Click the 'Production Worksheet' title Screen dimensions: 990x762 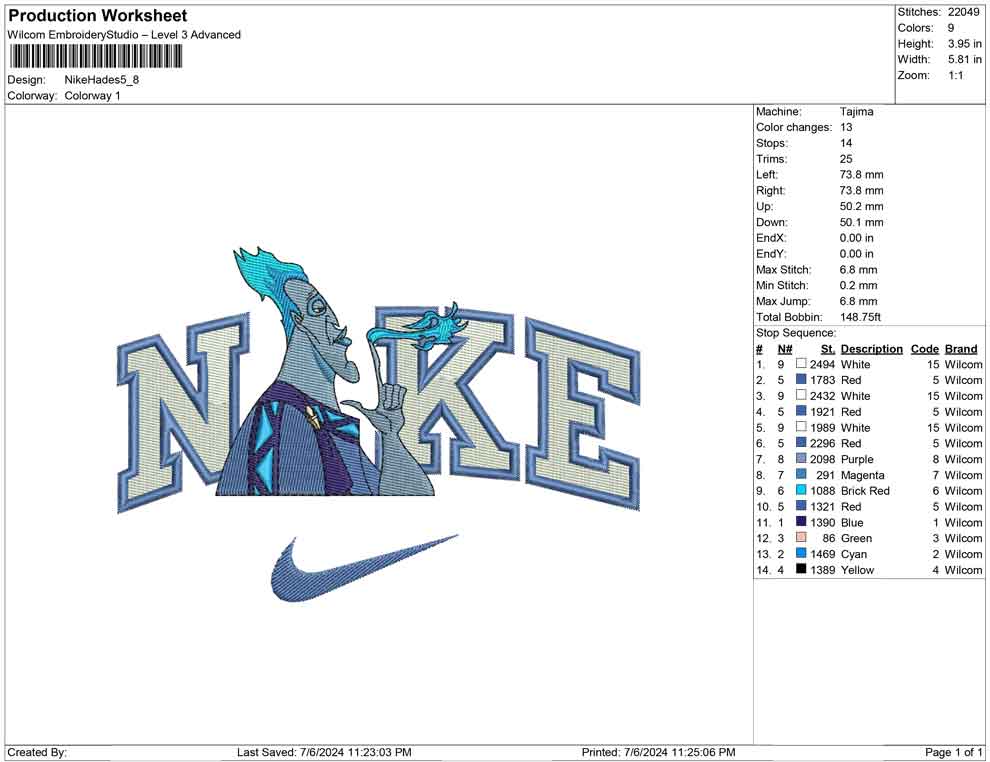98,16
